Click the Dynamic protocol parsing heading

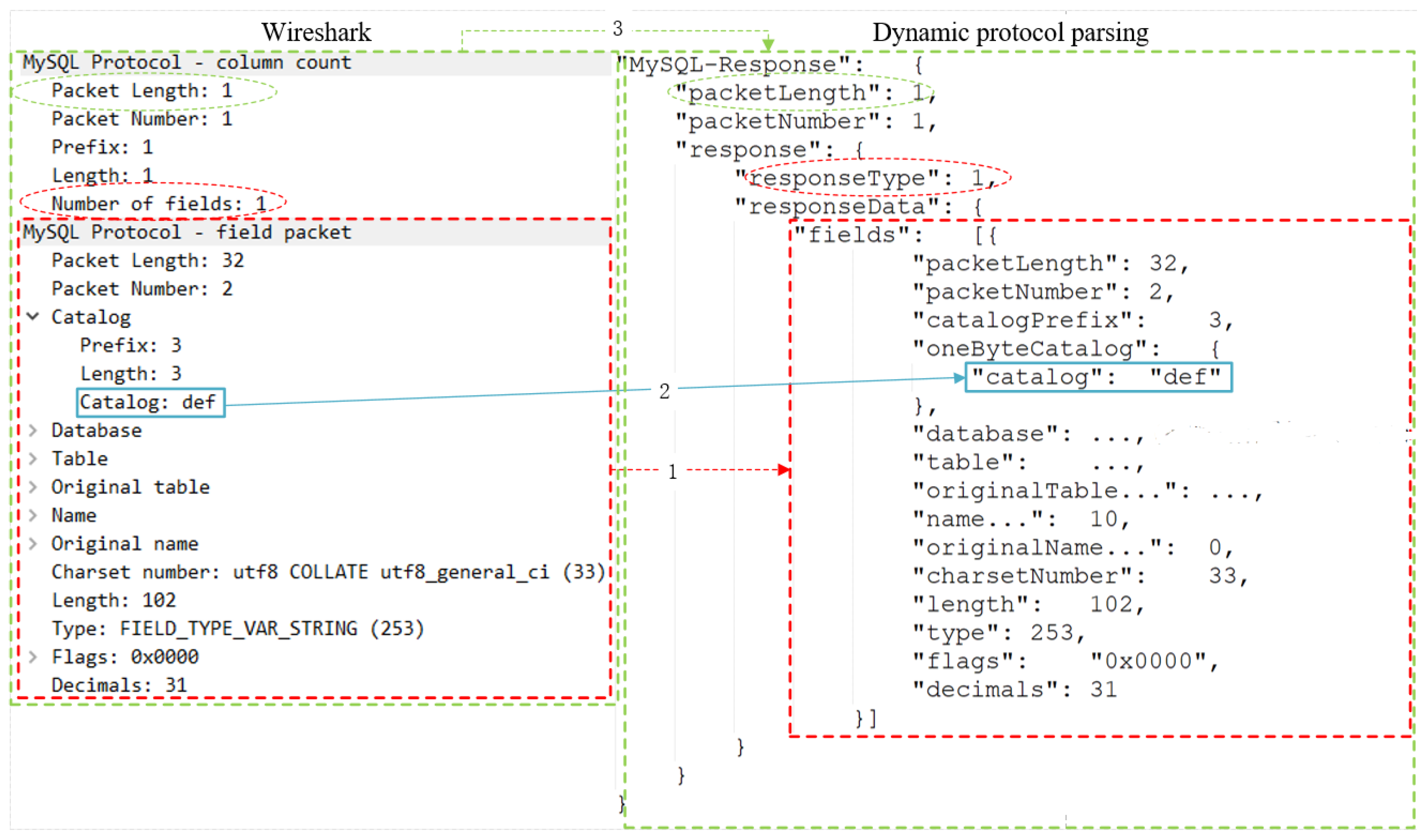[x=1010, y=32]
